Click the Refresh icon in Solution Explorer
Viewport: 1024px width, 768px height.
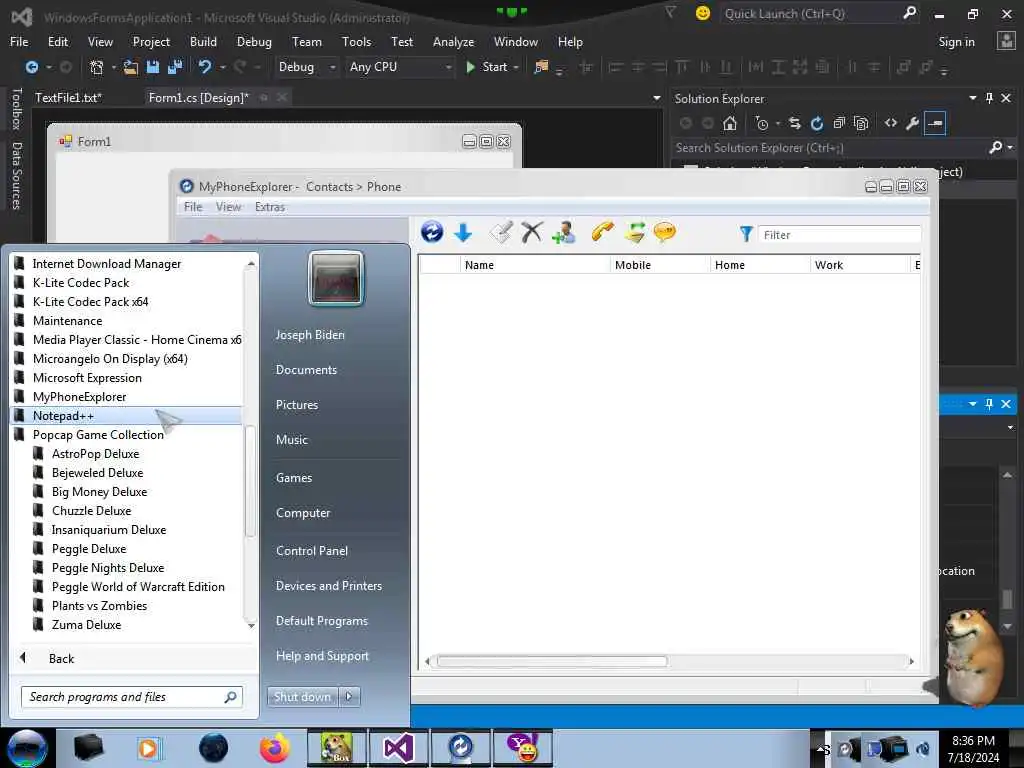coord(816,123)
